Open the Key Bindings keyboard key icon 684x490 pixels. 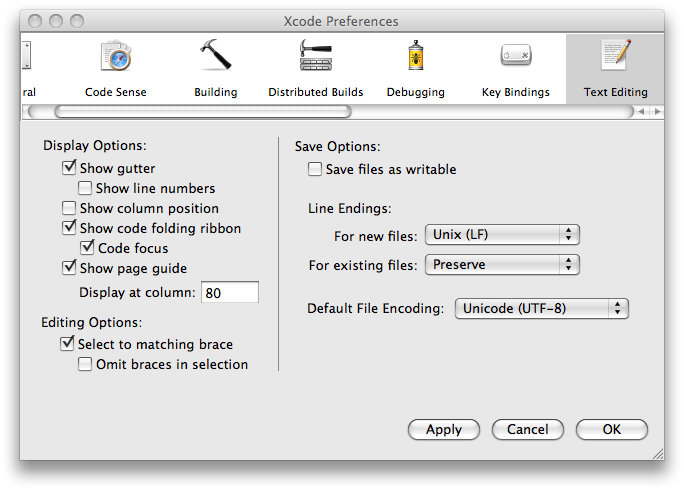tap(516, 55)
